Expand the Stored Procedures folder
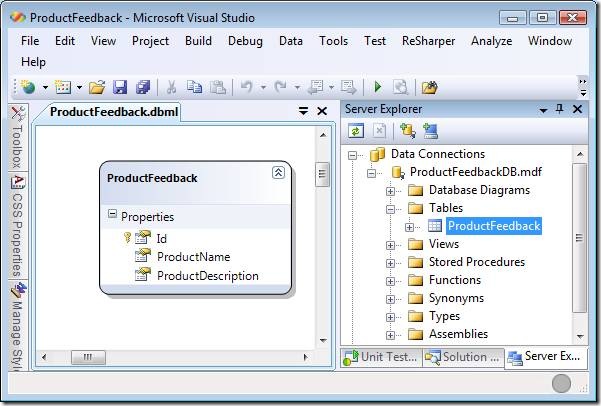This screenshot has height=406, width=601. [390, 263]
